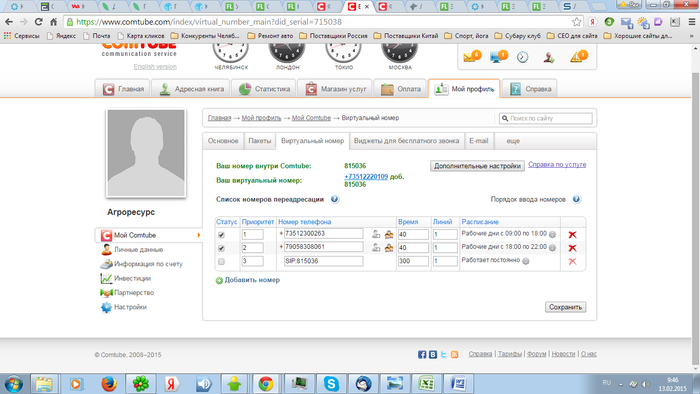The width and height of the screenshot is (700, 394).
Task: Open help for number entry order
Action: tap(576, 199)
